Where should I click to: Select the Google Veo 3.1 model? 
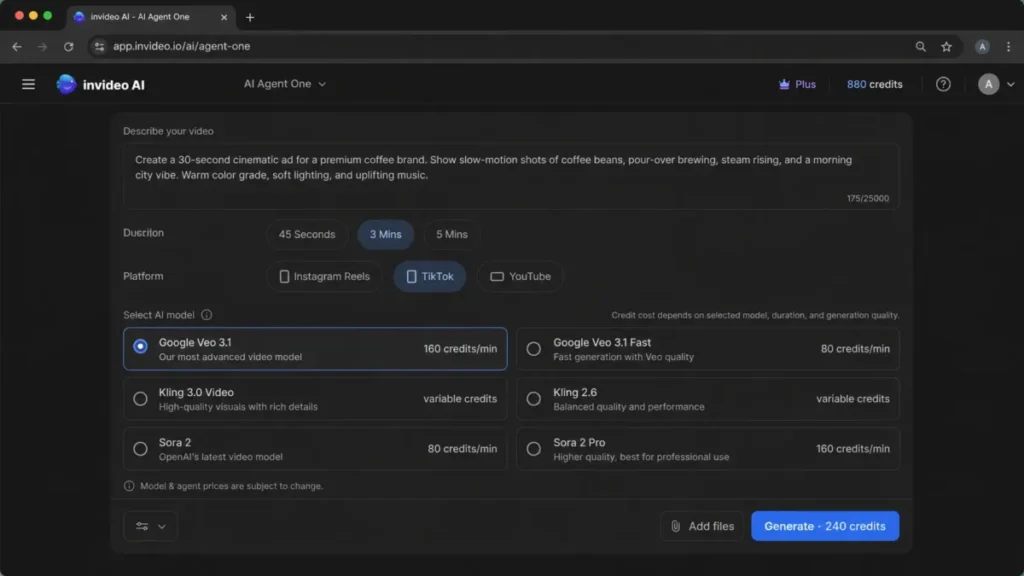click(315, 349)
